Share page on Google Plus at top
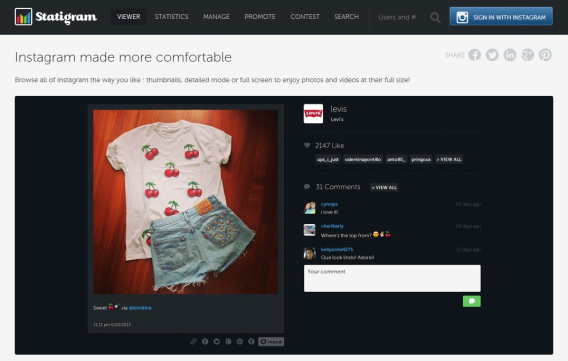The width and height of the screenshot is (568, 361). click(x=528, y=55)
